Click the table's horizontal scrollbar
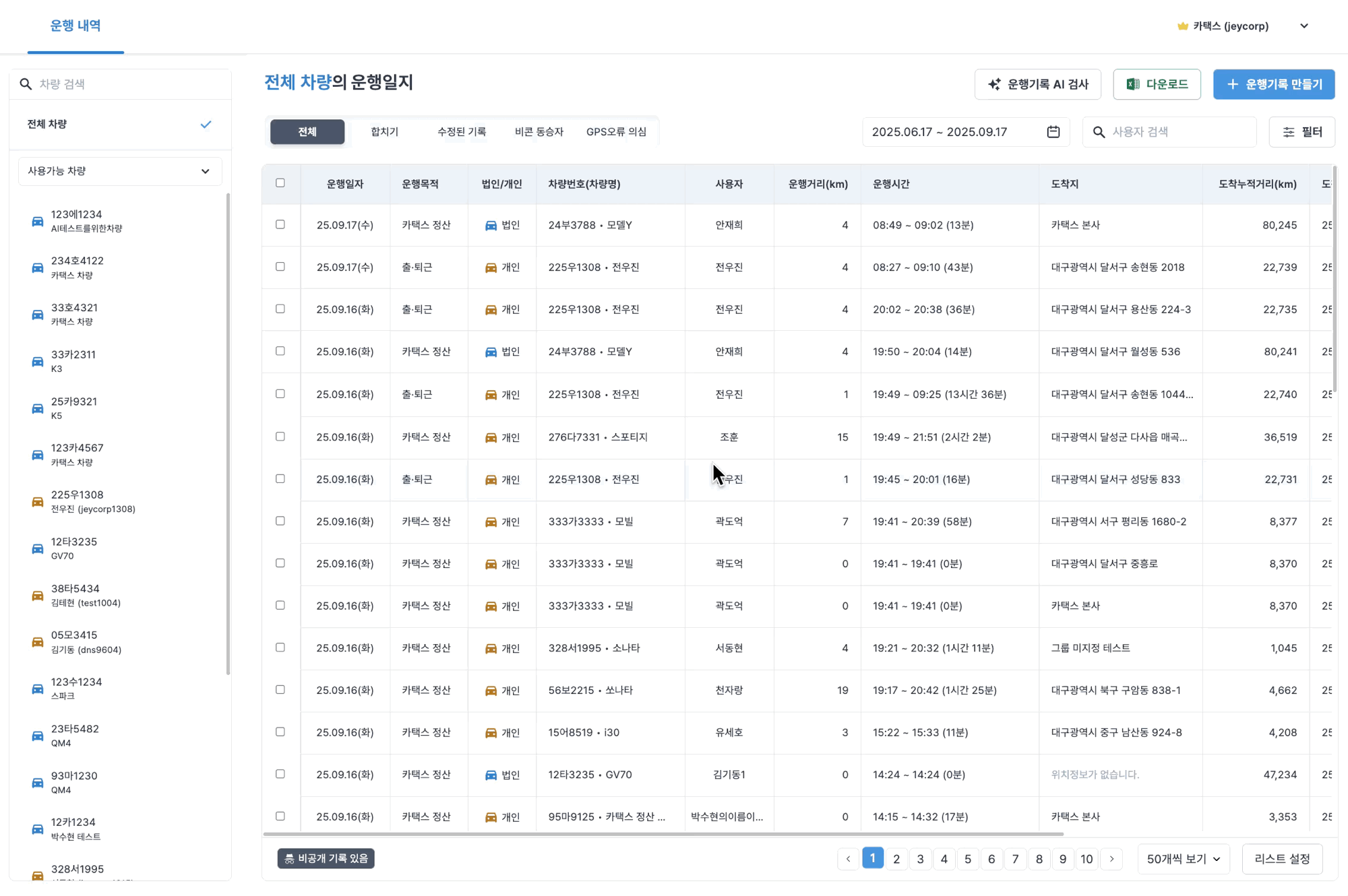Viewport: 1348px width, 896px height. point(663,834)
